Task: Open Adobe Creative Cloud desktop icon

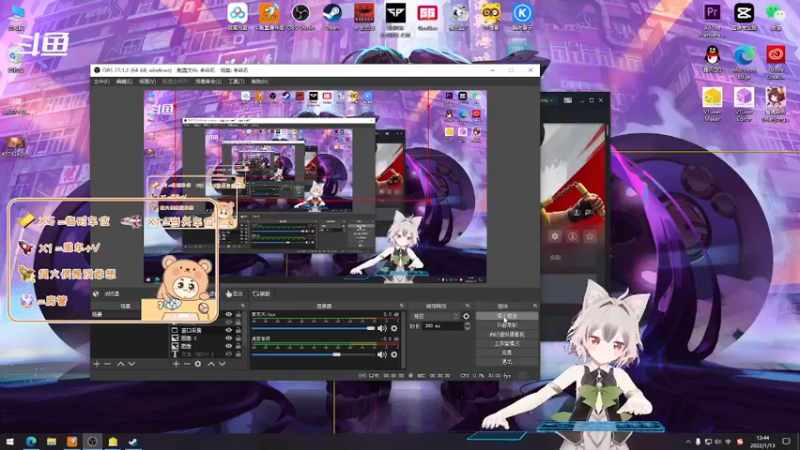Action: [x=776, y=62]
